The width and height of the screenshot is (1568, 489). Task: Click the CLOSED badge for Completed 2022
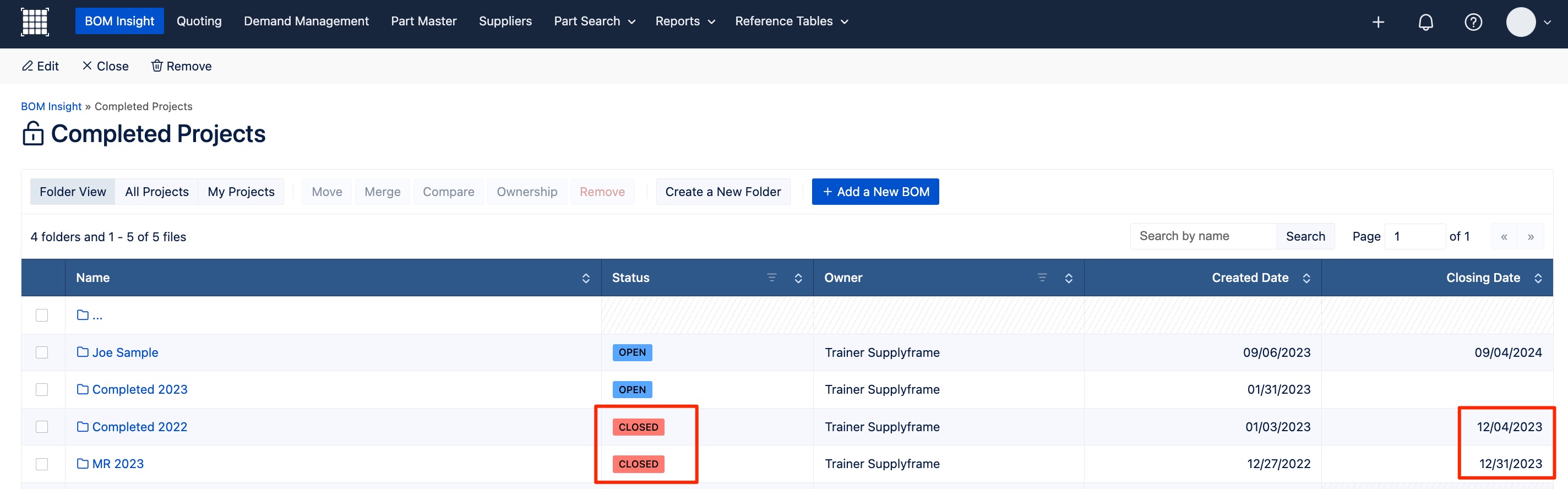[x=638, y=427]
